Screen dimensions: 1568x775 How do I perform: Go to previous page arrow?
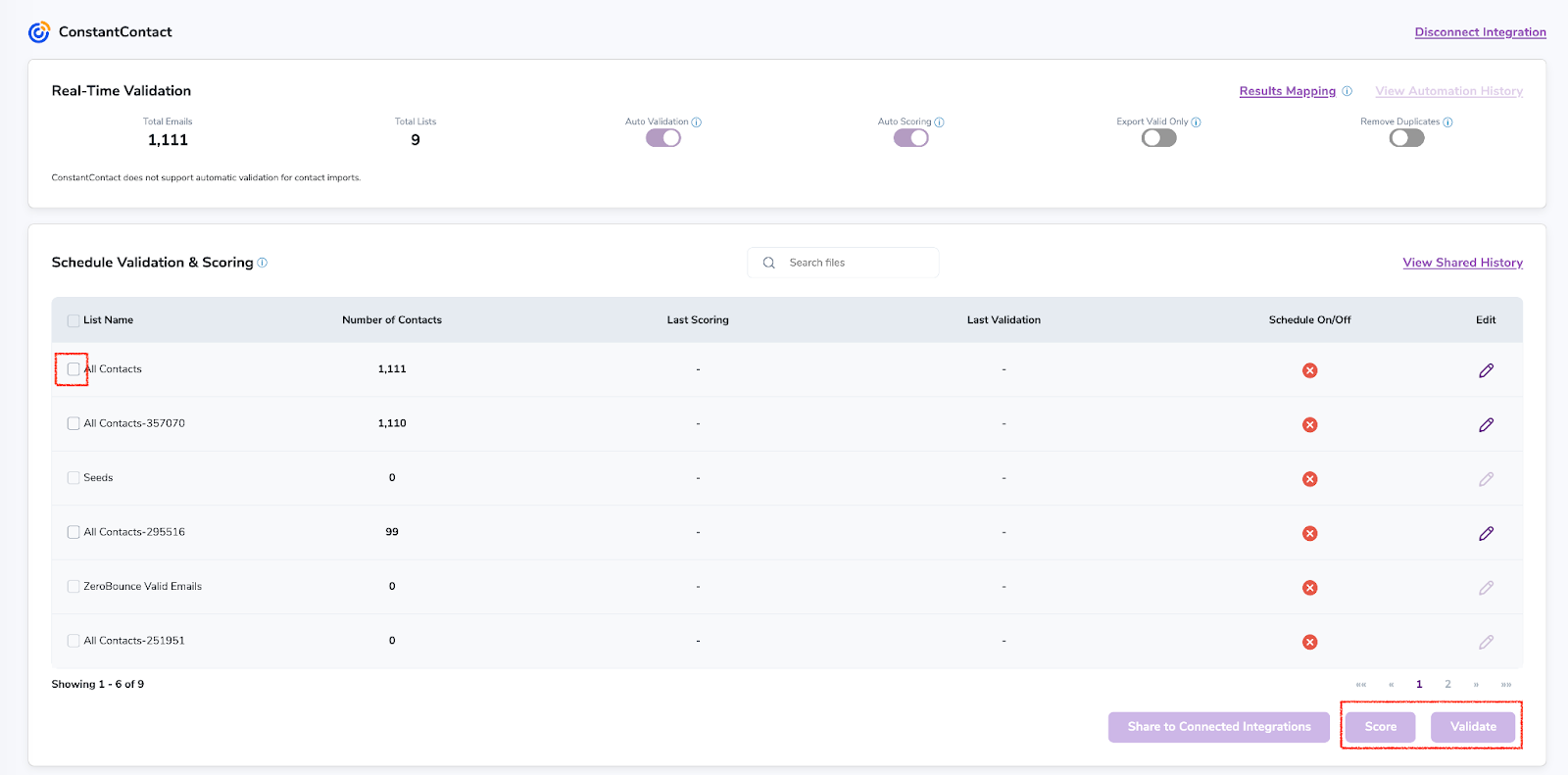(x=1391, y=685)
